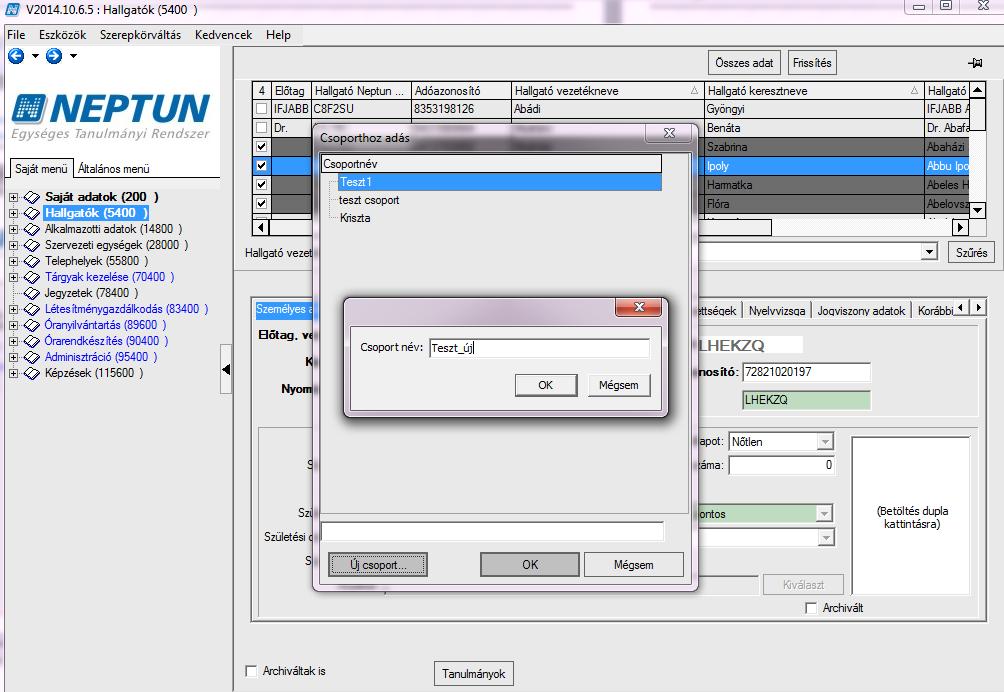Cancel group name with Mégsem button
This screenshot has width=1004, height=692.
click(x=619, y=385)
